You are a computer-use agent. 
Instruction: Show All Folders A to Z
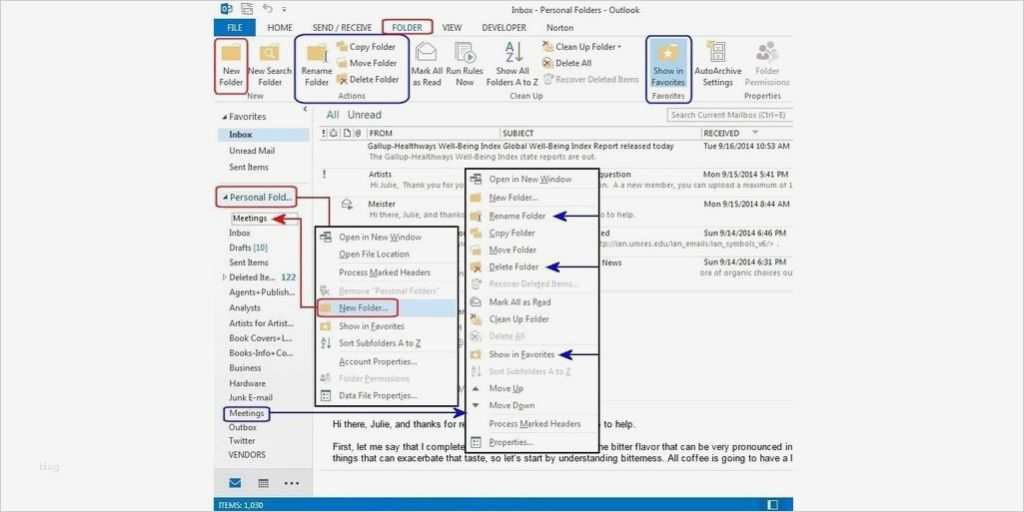513,65
